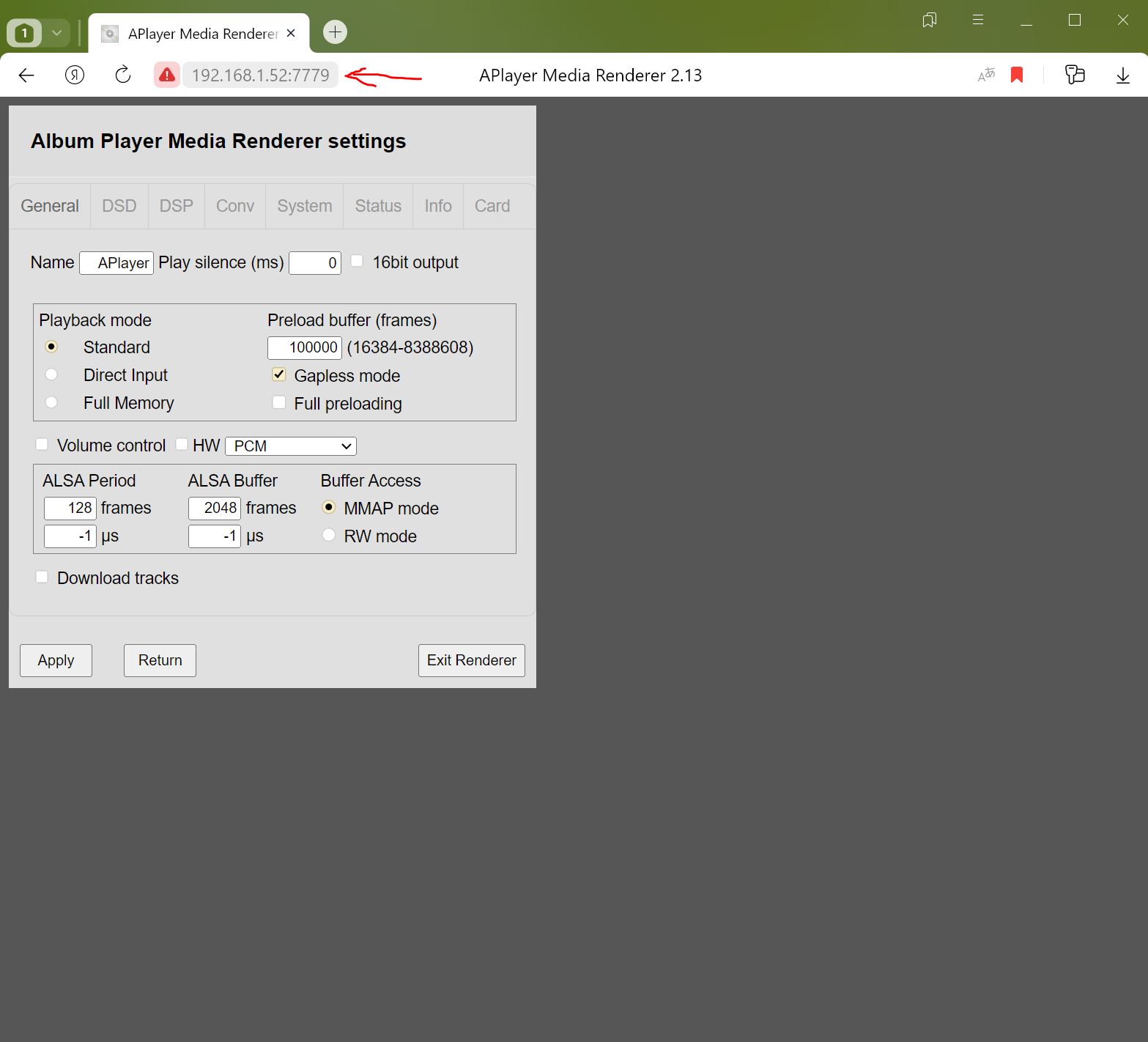Screen dimensions: 1148x1042
Task: Switch to the DSD tab
Action: pyautogui.click(x=119, y=206)
